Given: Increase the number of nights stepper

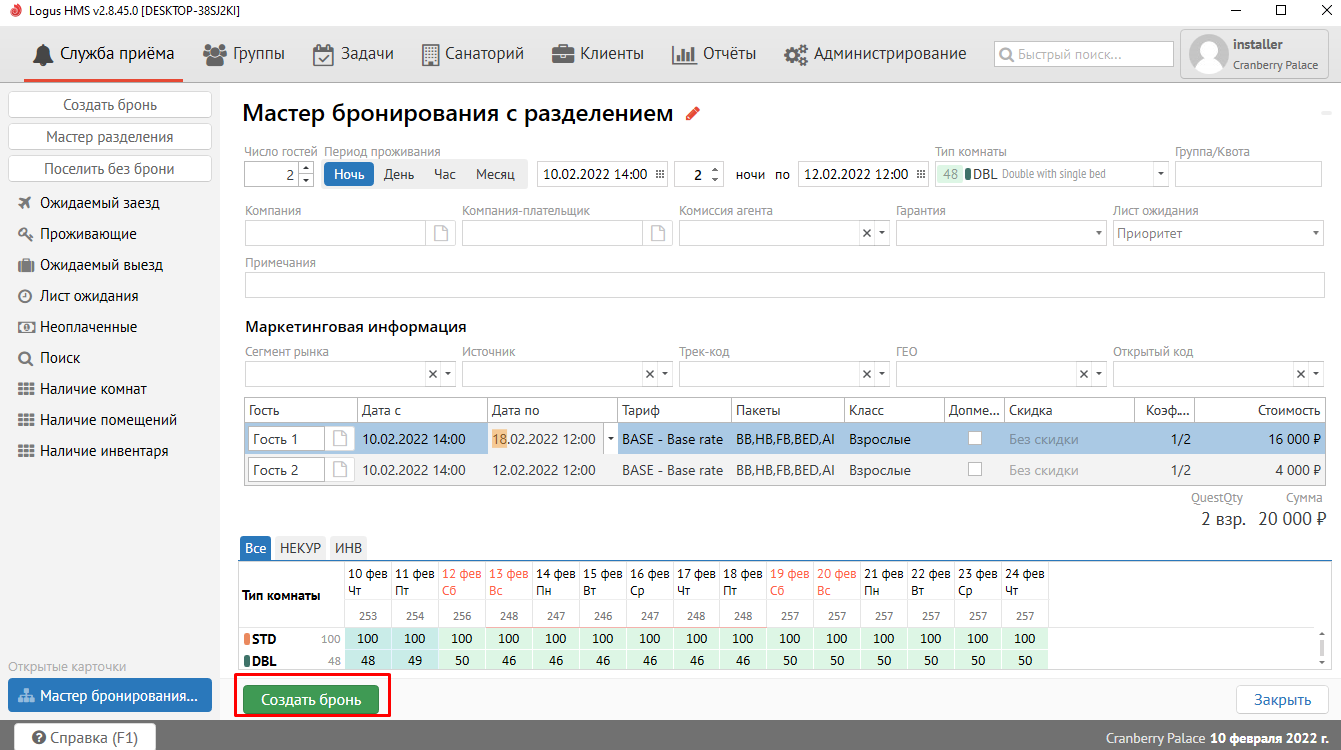Looking at the screenshot, I should (x=715, y=169).
